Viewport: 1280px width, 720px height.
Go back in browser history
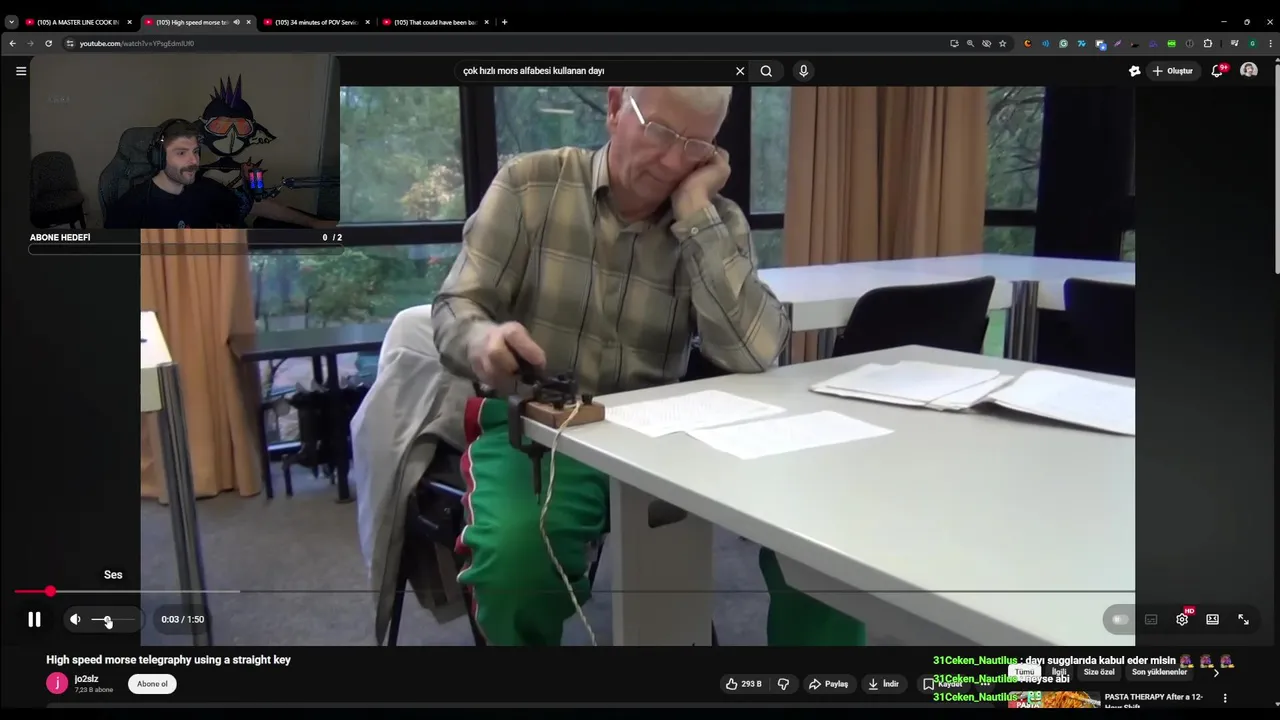pyautogui.click(x=12, y=43)
